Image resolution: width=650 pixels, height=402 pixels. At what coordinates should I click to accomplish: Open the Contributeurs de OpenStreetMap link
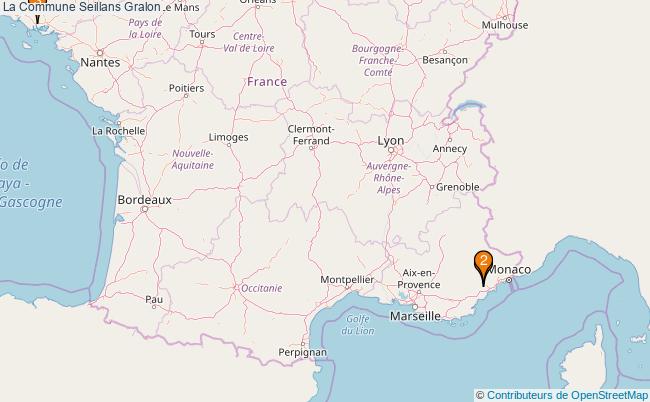567,395
